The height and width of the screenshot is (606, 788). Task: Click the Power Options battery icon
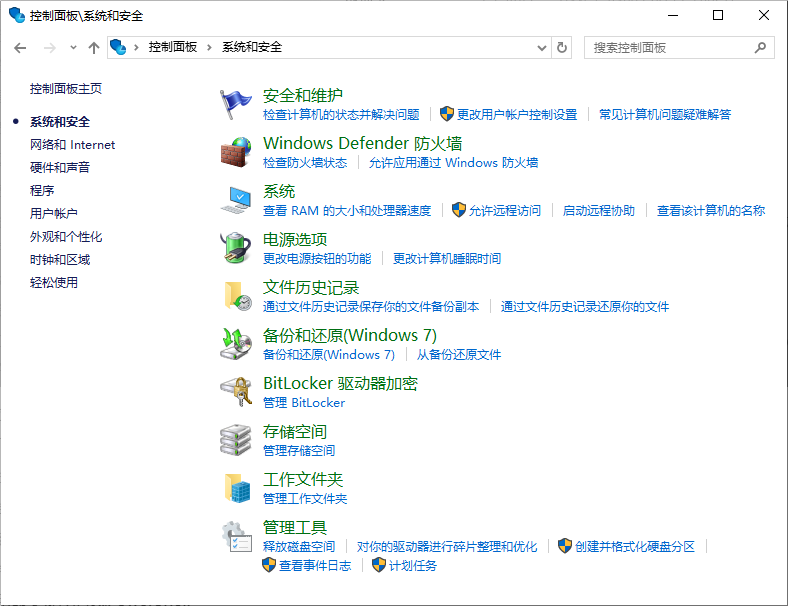236,248
